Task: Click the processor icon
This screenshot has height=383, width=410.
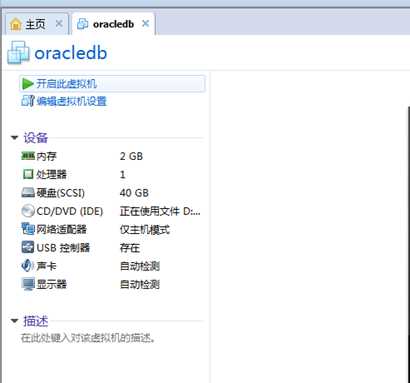Action: coord(28,174)
